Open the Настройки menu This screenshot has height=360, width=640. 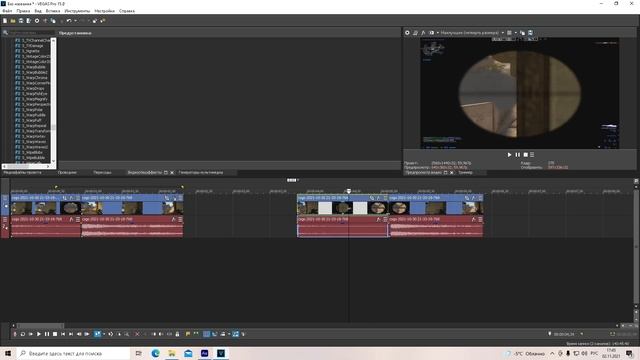104,11
